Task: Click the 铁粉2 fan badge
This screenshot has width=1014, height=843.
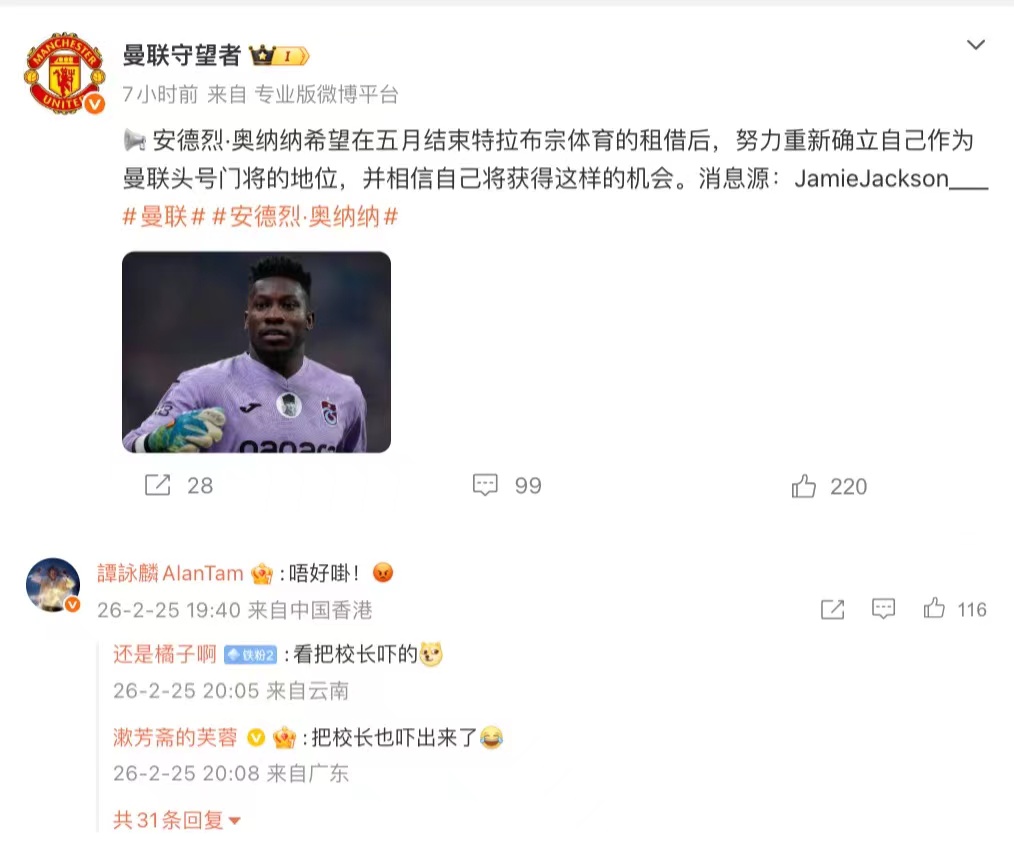Action: [250, 655]
